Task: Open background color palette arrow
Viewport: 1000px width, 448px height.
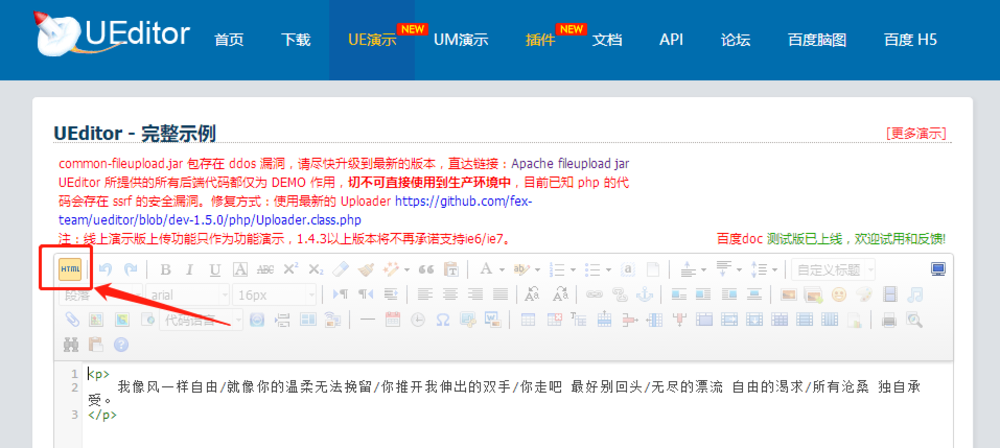Action: (538, 270)
